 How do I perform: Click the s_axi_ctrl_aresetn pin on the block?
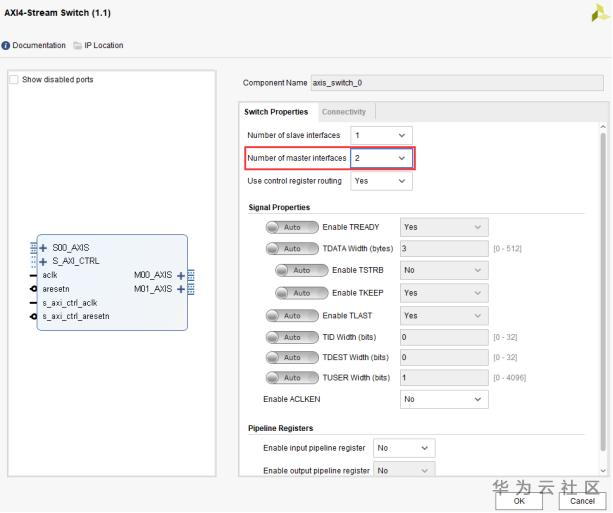pyautogui.click(x=33, y=316)
